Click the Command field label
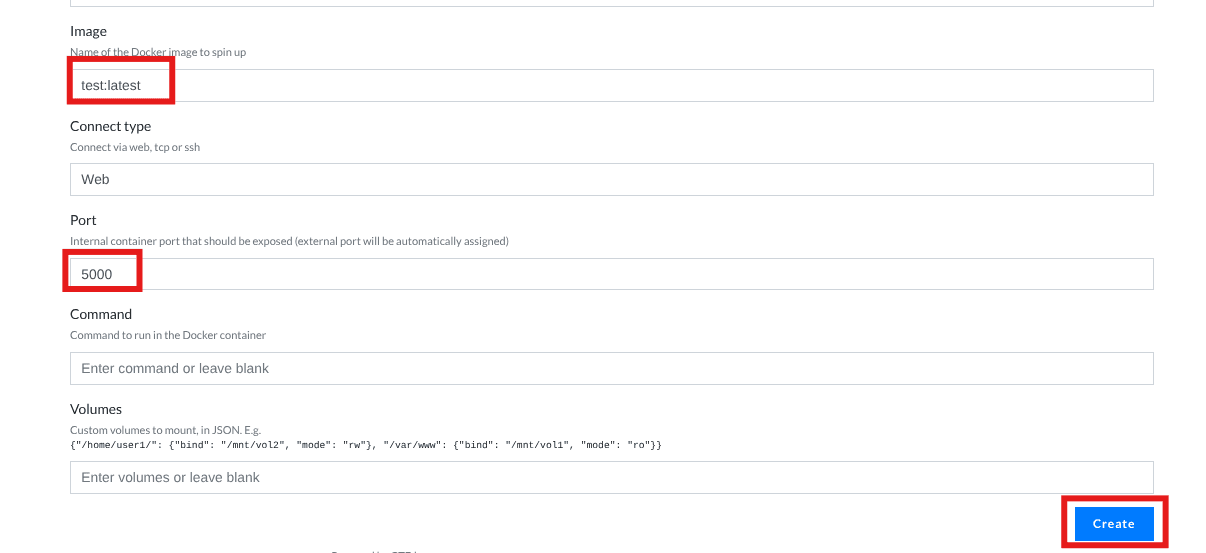 (x=101, y=314)
